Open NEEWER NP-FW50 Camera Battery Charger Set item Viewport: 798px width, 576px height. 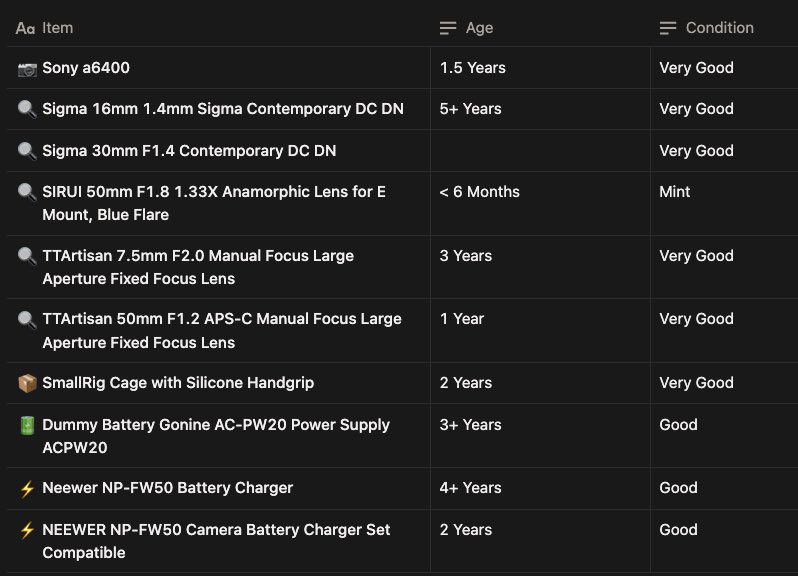216,541
